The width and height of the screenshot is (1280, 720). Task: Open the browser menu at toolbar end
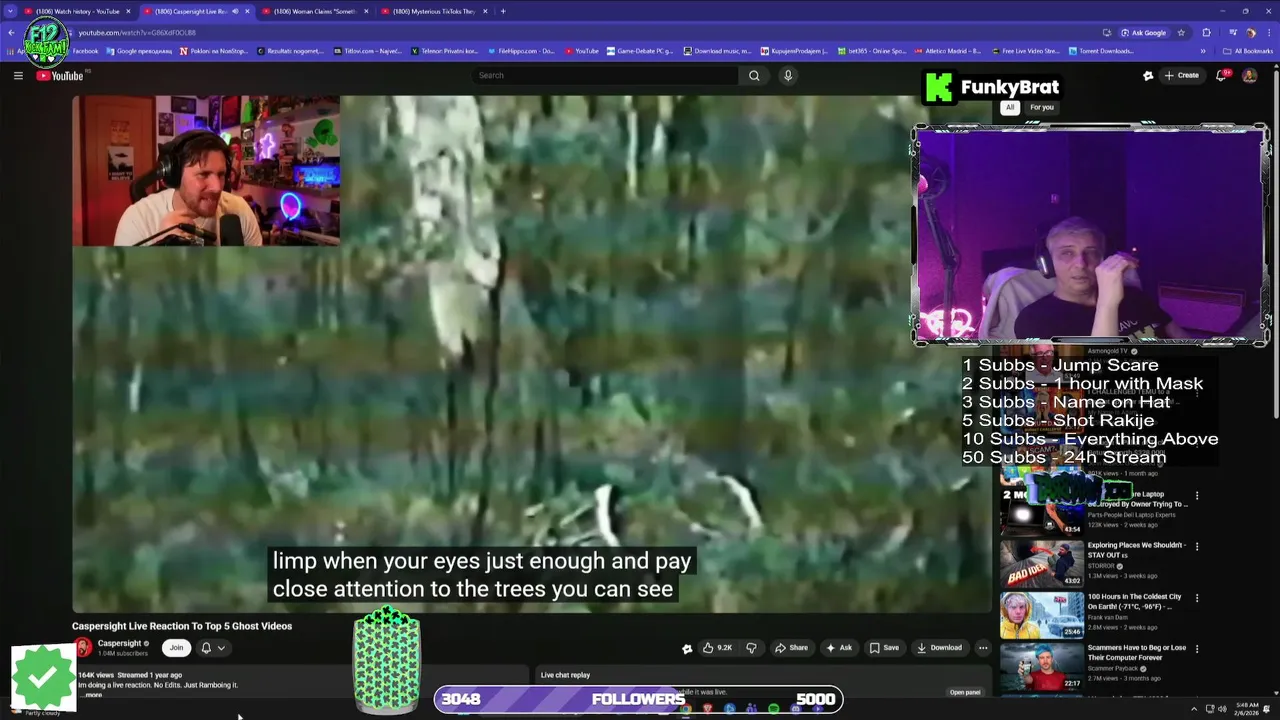1269,32
